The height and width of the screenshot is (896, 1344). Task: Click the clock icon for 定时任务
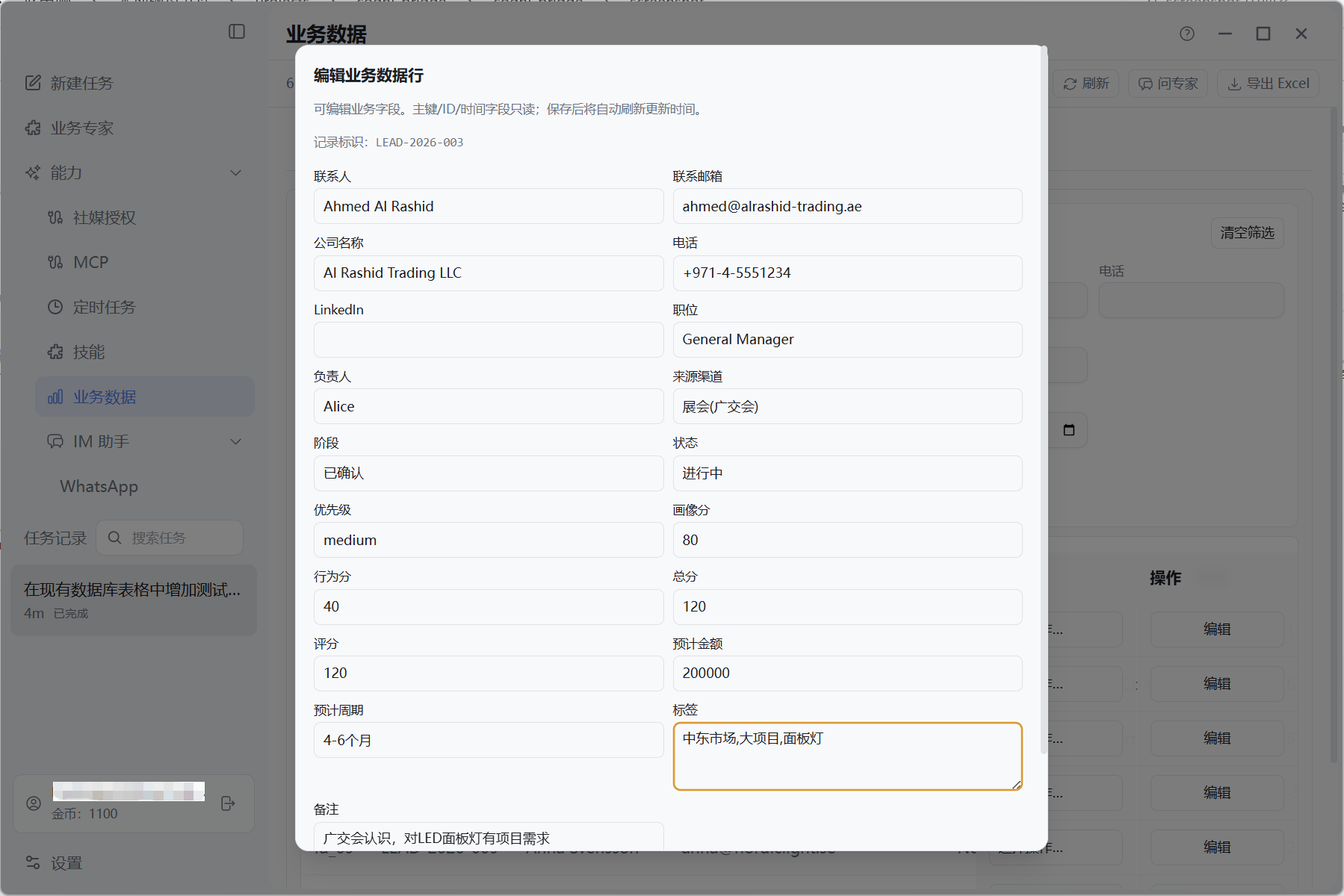point(55,307)
